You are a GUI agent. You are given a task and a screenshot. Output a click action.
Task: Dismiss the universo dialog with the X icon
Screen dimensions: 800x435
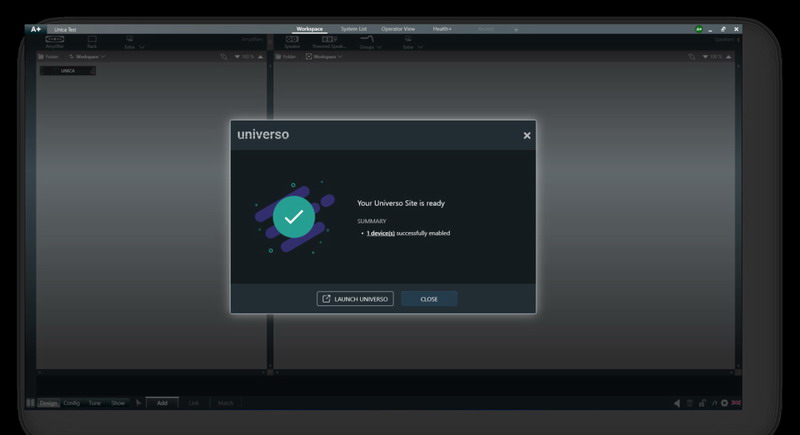click(x=527, y=135)
